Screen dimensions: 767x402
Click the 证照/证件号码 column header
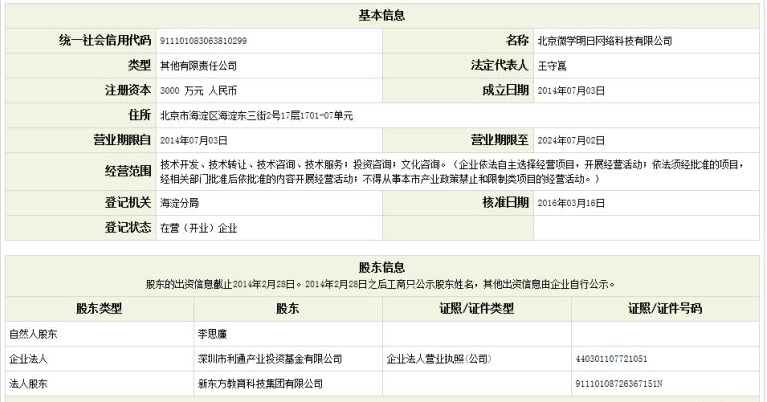pos(665,309)
